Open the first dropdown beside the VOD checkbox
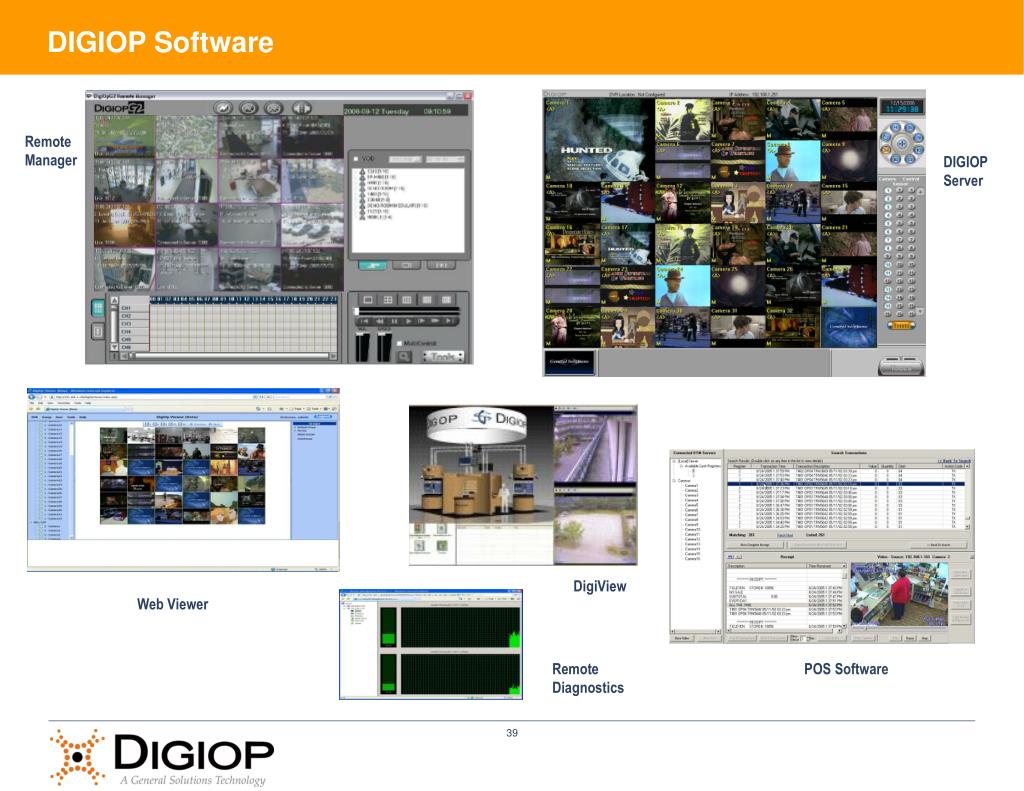The height and width of the screenshot is (791, 1024). coord(405,159)
